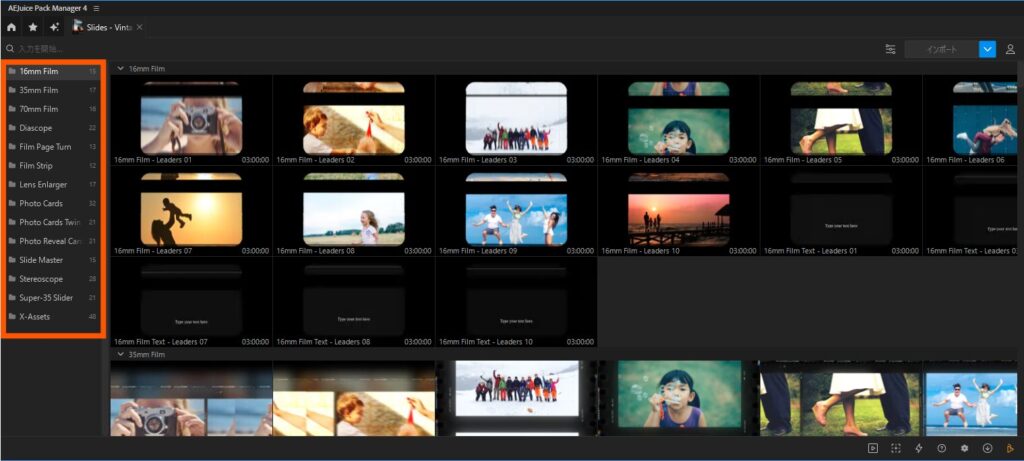Close the Slides - Vintage tab
Viewport: 1024px width, 461px height.
(x=139, y=27)
